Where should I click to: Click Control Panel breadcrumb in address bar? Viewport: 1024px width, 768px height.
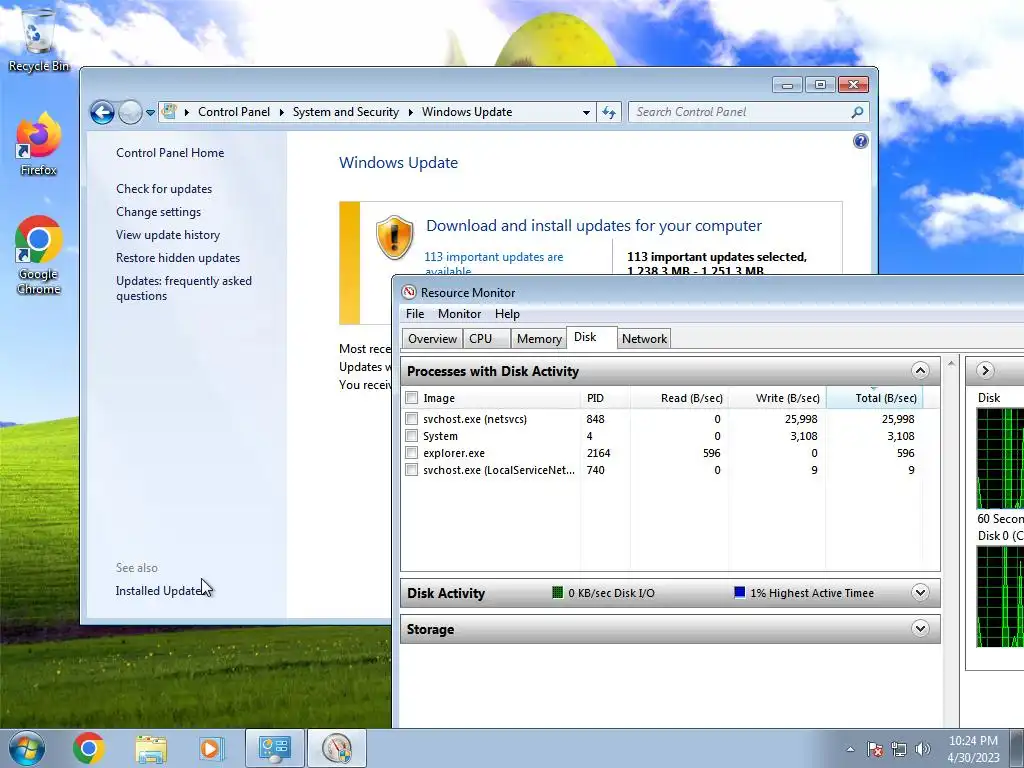click(x=234, y=112)
